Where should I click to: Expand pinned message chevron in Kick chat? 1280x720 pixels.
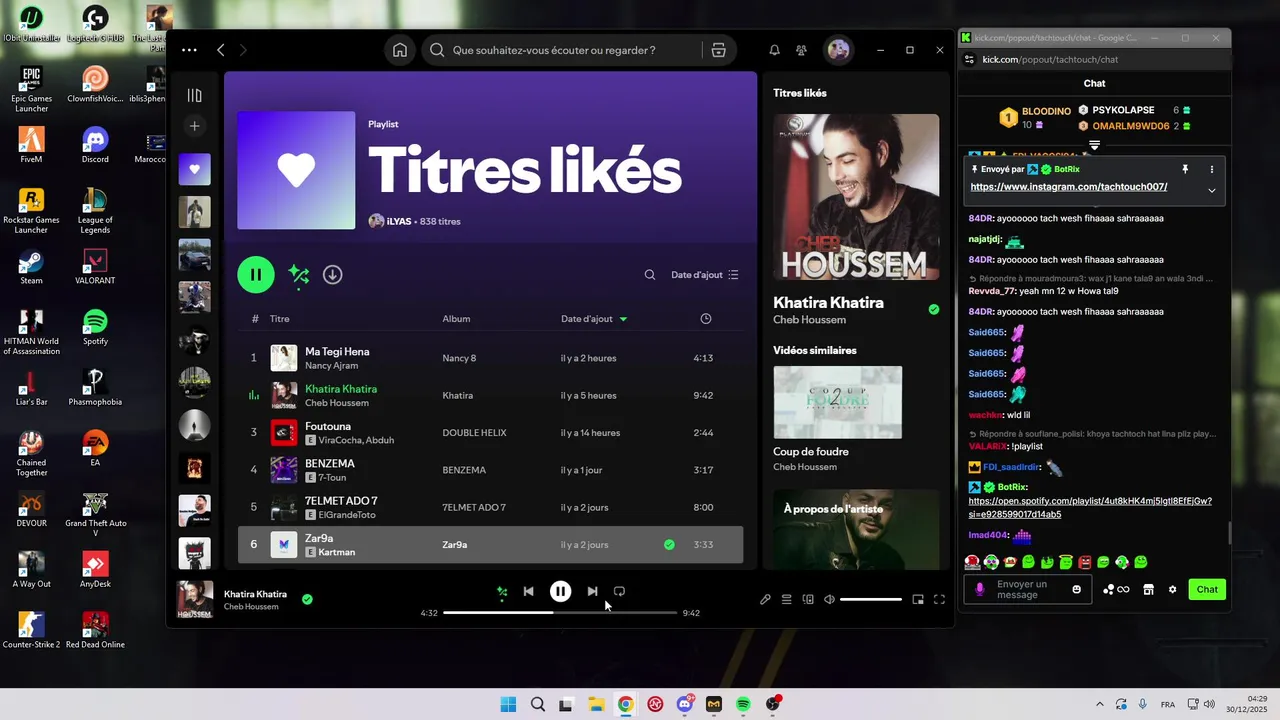1211,190
